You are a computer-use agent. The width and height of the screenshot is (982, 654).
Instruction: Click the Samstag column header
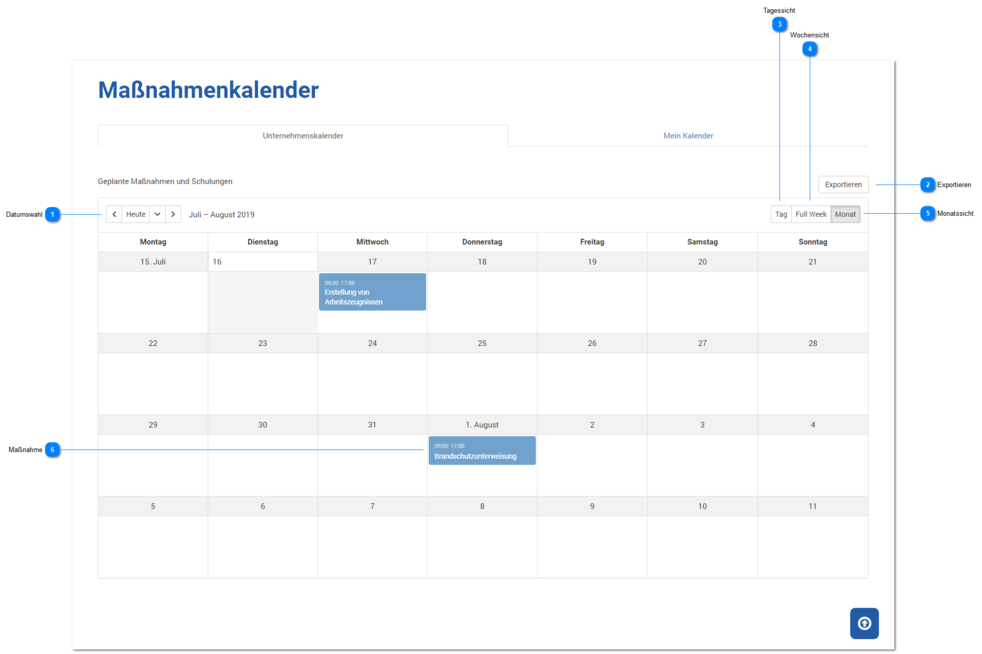coord(702,242)
